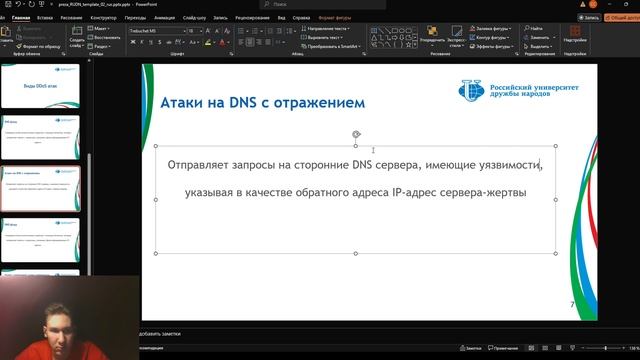This screenshot has height=360, width=640.
Task: Click the Redo icon in the title bar
Action: [31, 4]
